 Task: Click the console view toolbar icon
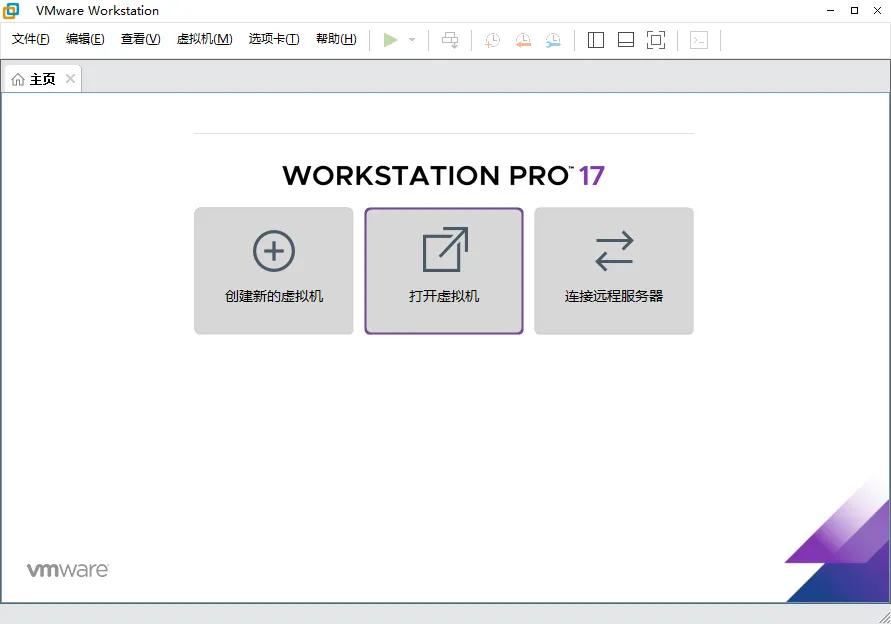coord(699,40)
